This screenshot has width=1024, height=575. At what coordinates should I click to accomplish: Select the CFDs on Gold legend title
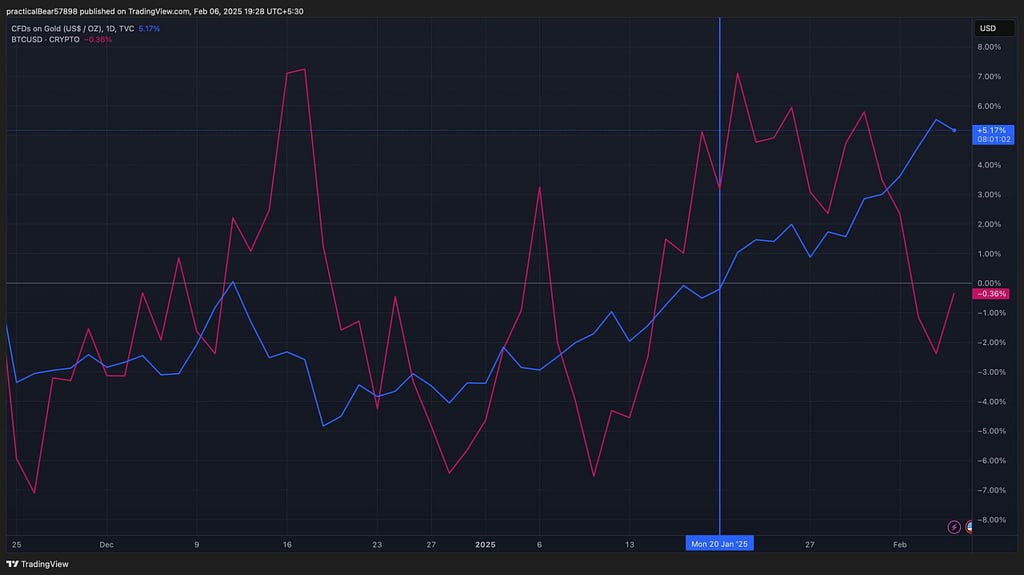click(x=72, y=29)
